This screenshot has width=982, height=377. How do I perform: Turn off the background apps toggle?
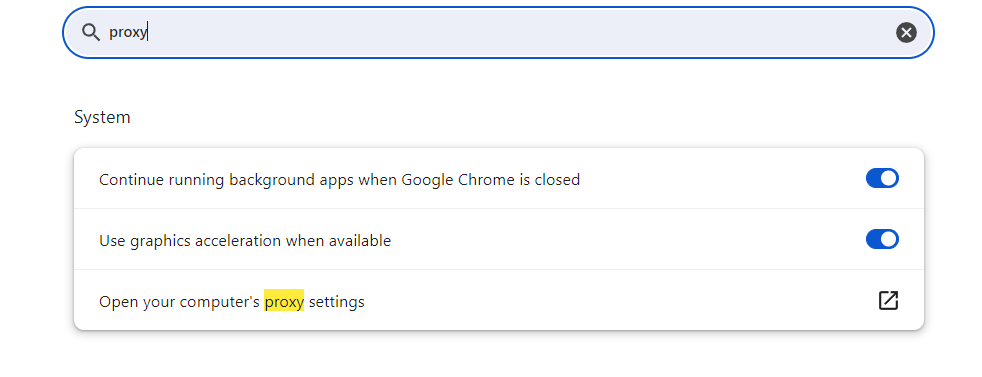[x=882, y=178]
